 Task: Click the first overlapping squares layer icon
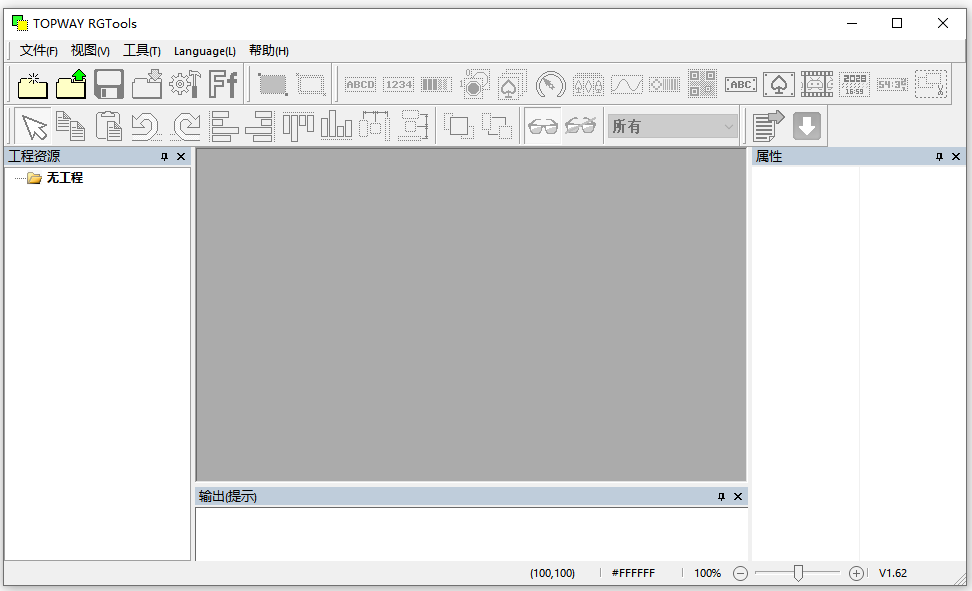pos(459,127)
